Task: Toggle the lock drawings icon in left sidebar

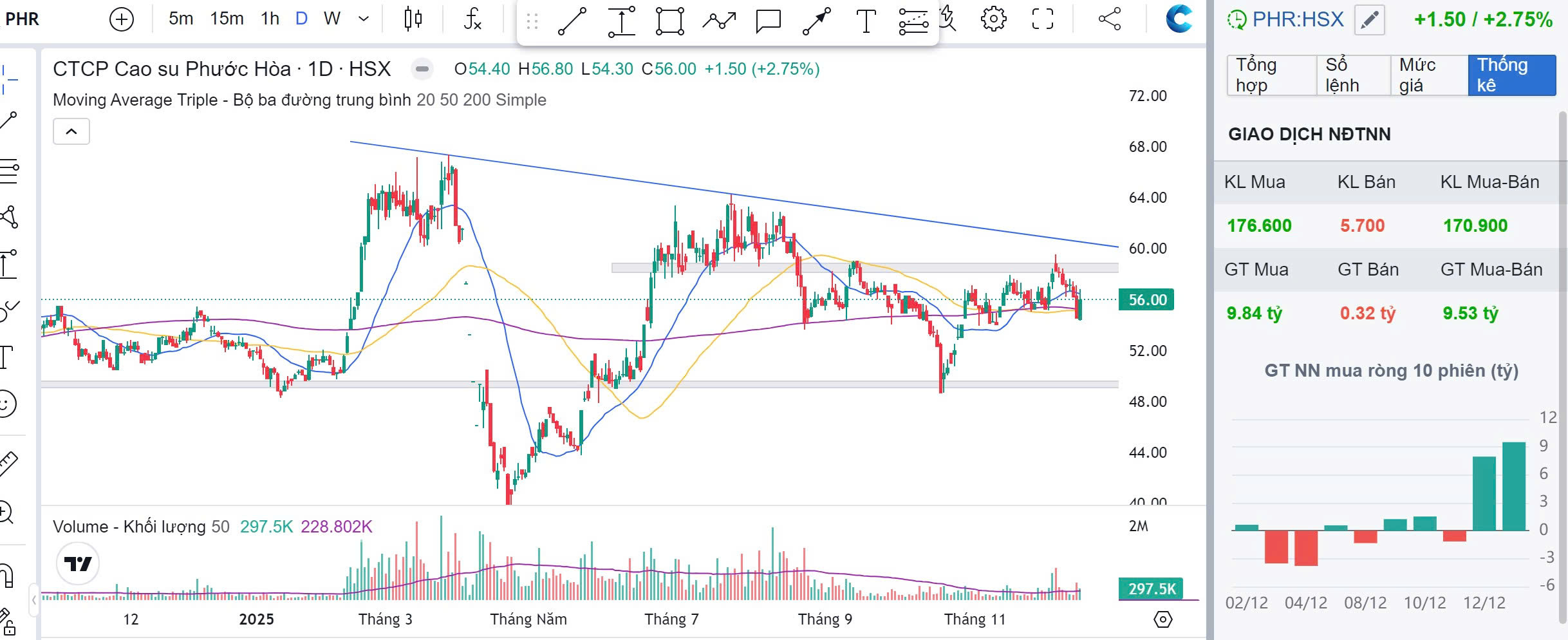Action: (7, 621)
